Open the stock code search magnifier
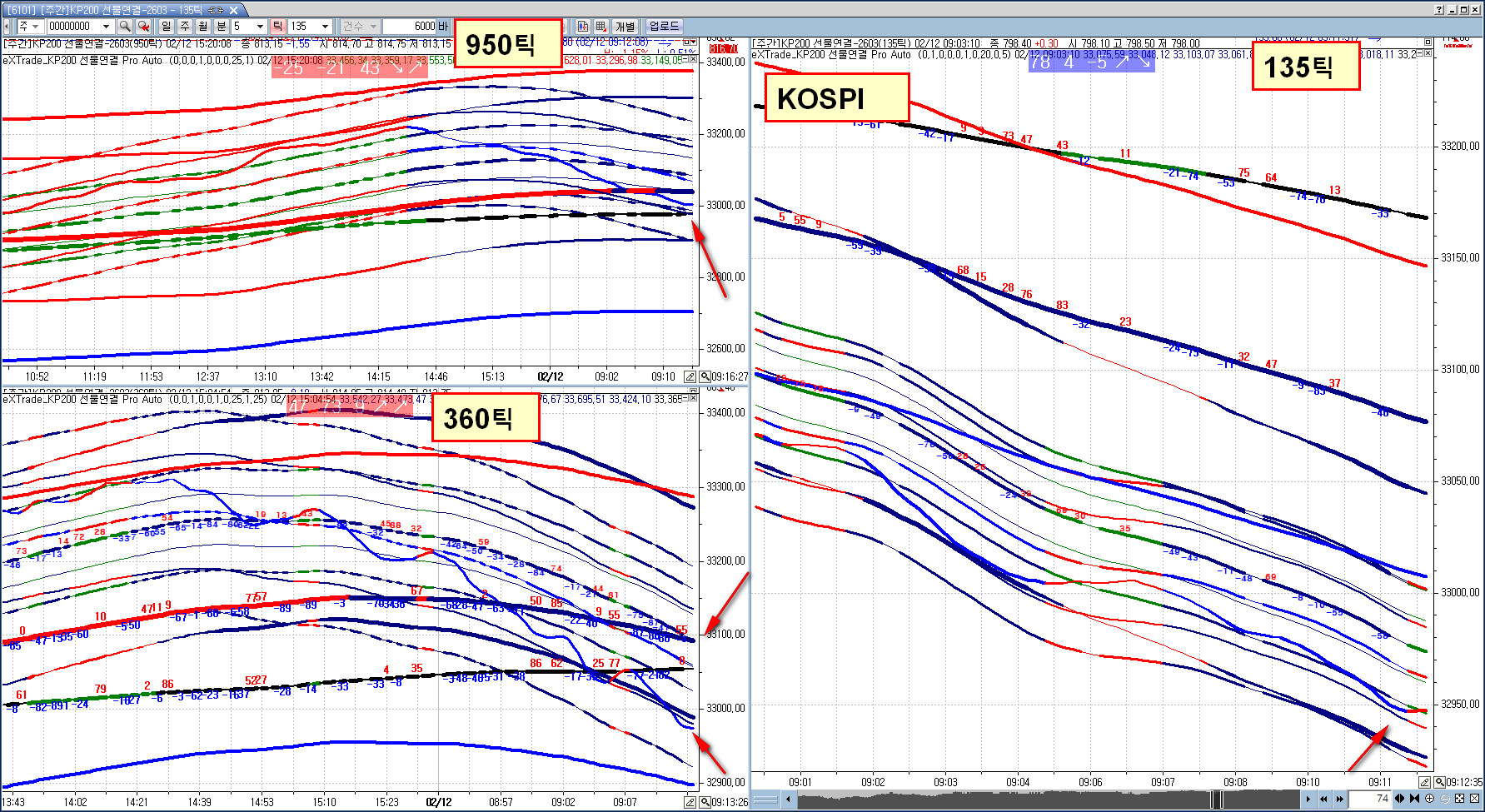The height and width of the screenshot is (812, 1485). pyautogui.click(x=124, y=27)
